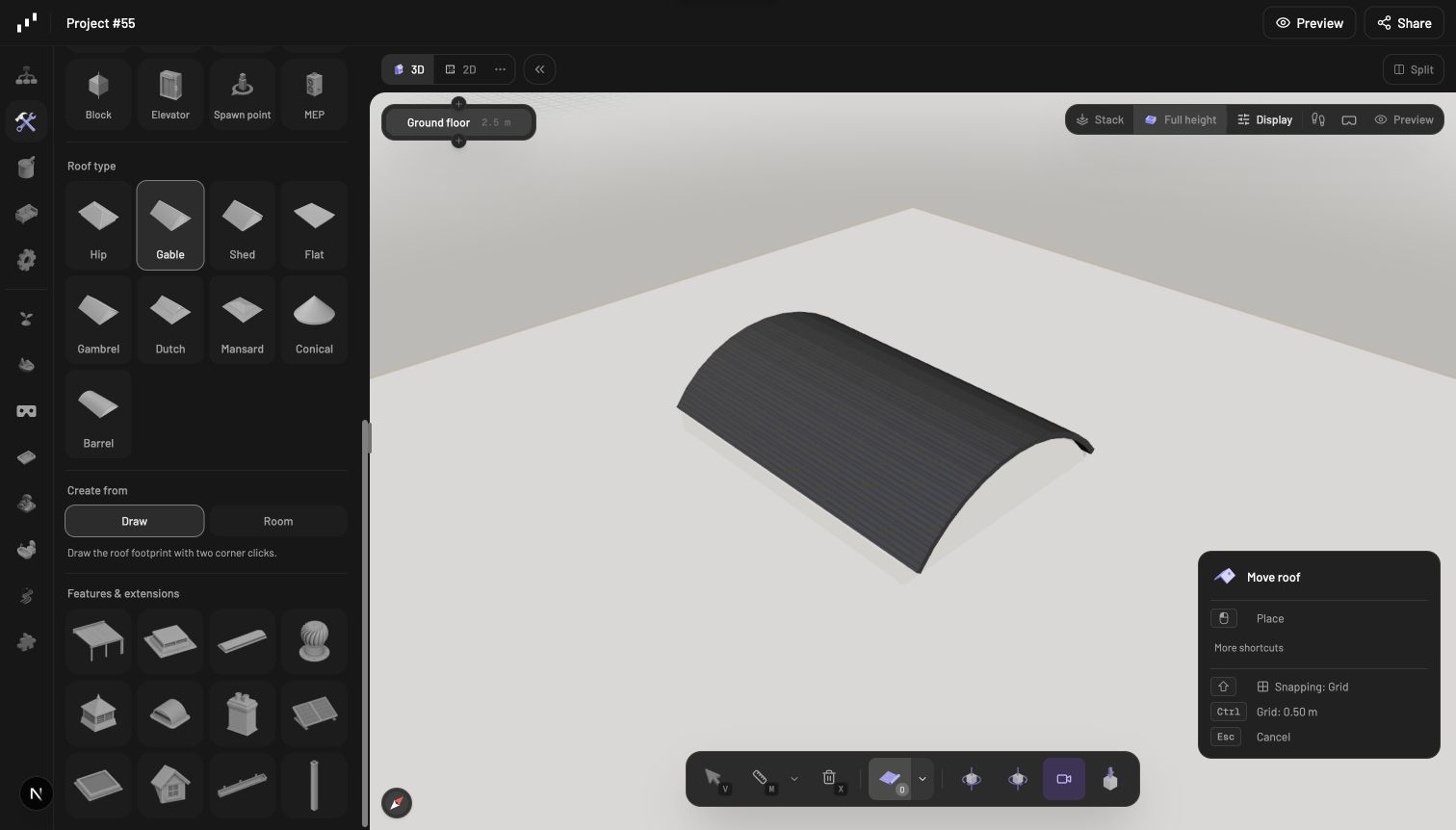Click the Preview button in header
1456x830 pixels.
(x=1310, y=23)
